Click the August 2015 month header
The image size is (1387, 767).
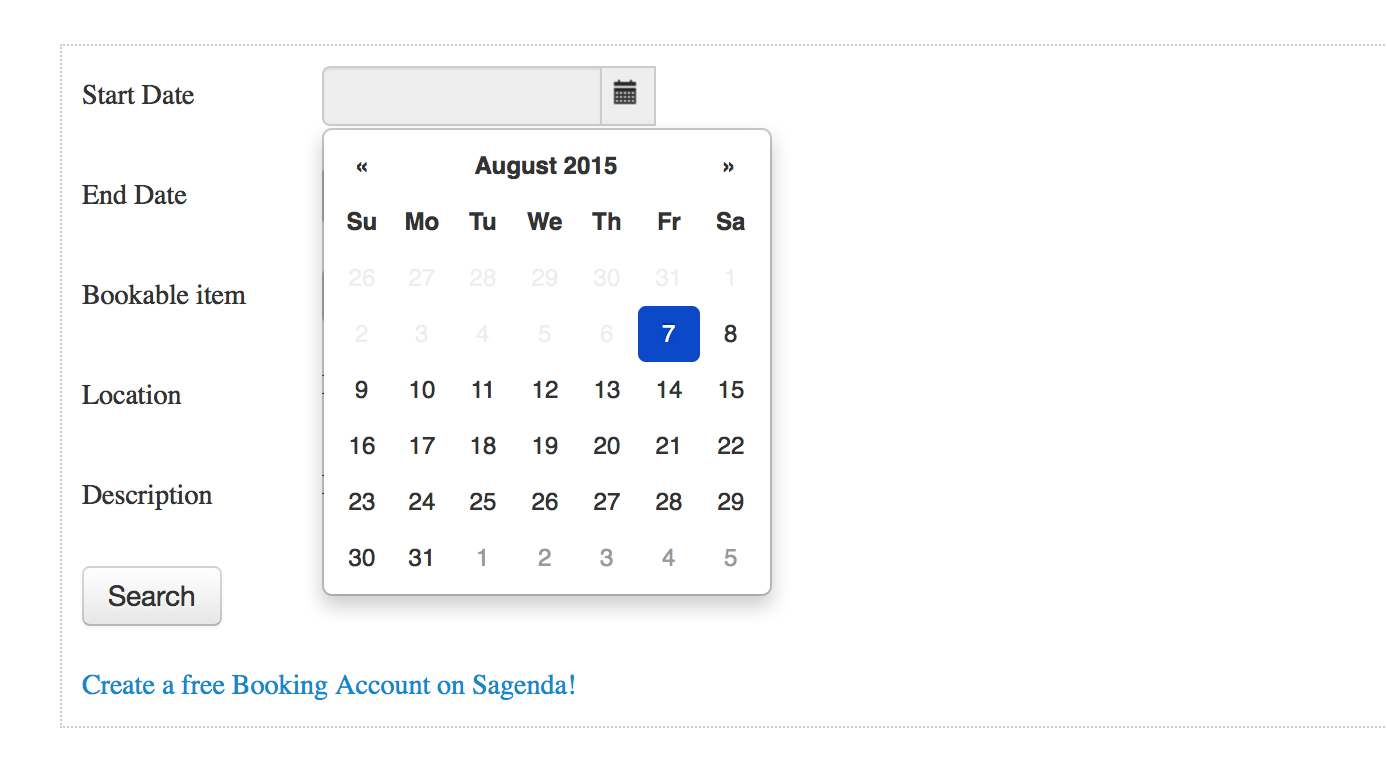545,166
